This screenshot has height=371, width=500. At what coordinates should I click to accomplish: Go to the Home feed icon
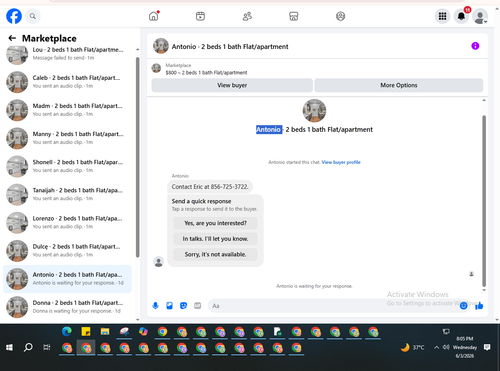pyautogui.click(x=154, y=16)
